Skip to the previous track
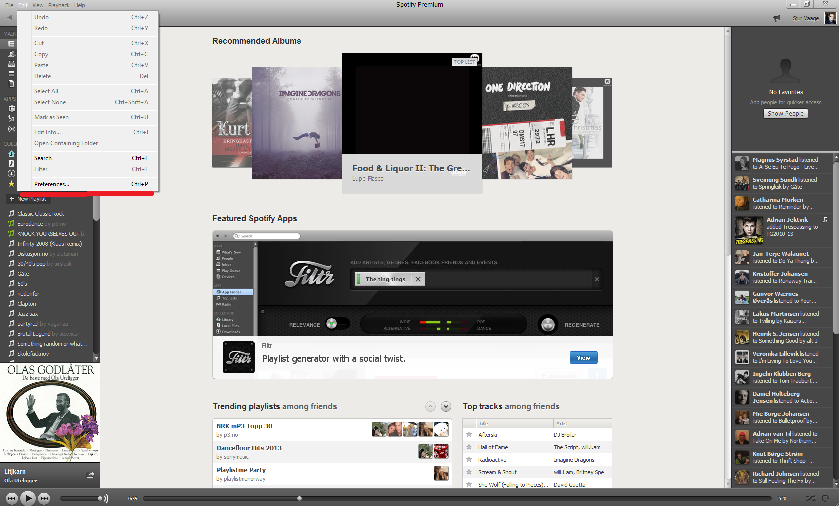The width and height of the screenshot is (839, 506). tap(11, 499)
